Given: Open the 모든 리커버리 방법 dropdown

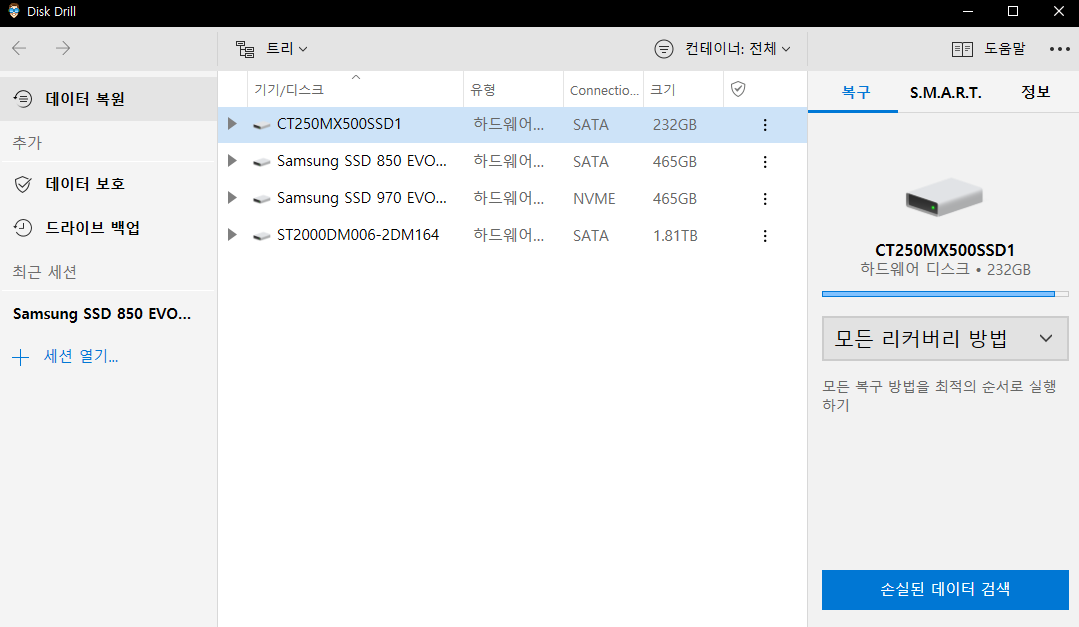Looking at the screenshot, I should coord(945,339).
